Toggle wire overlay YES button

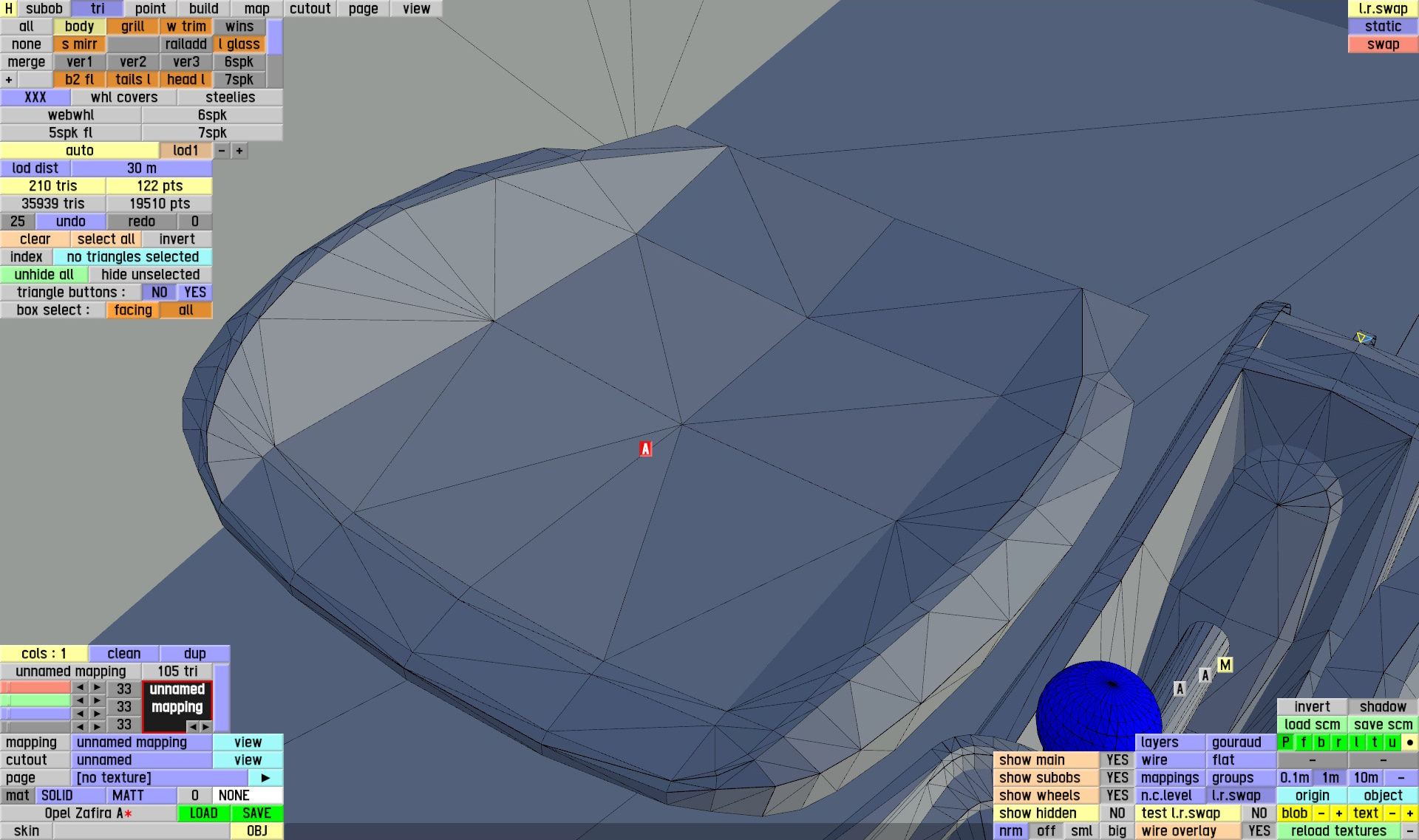(1259, 831)
